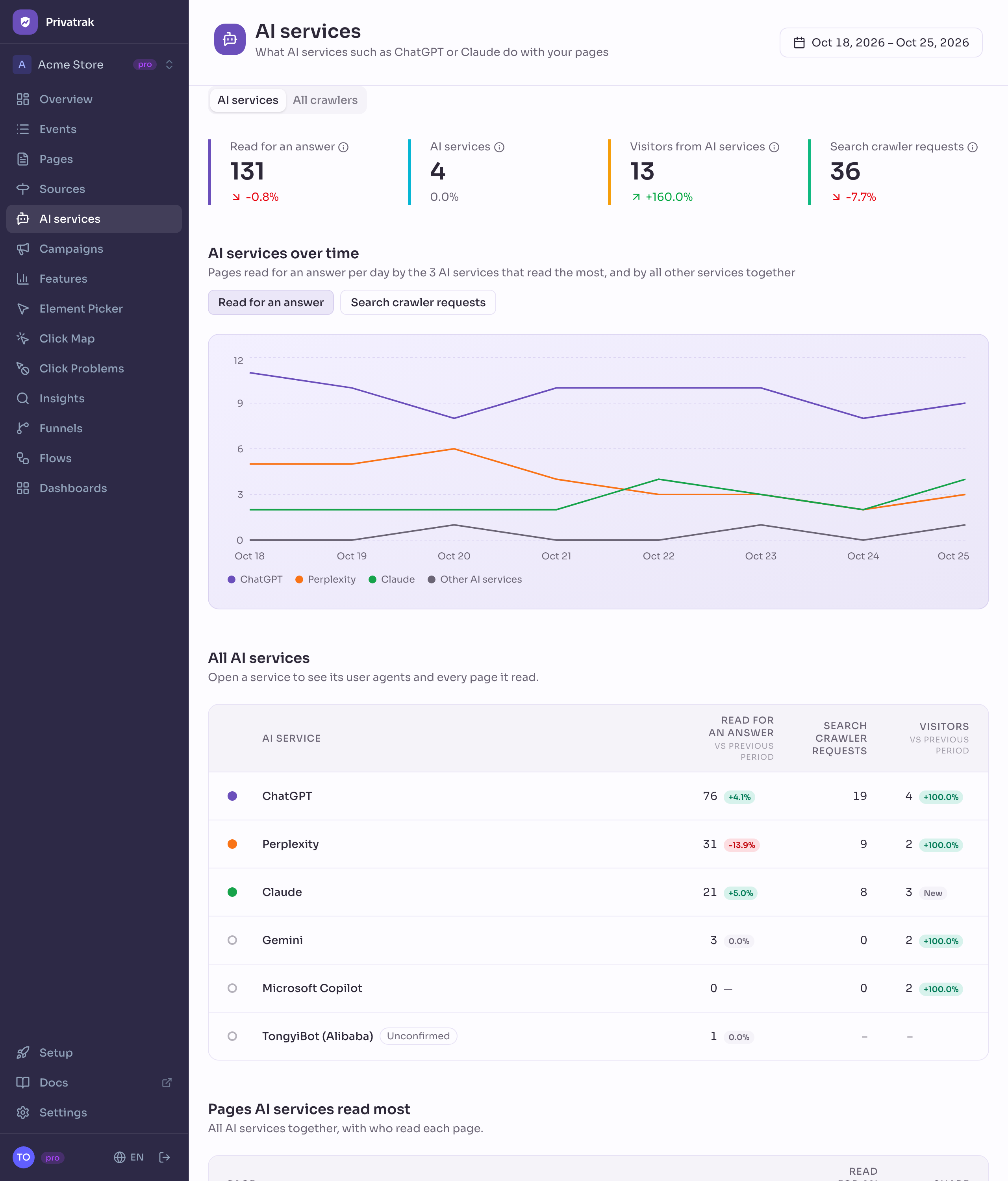Toggle Microsoft Copilot series circle
The width and height of the screenshot is (1008, 1181).
[232, 988]
